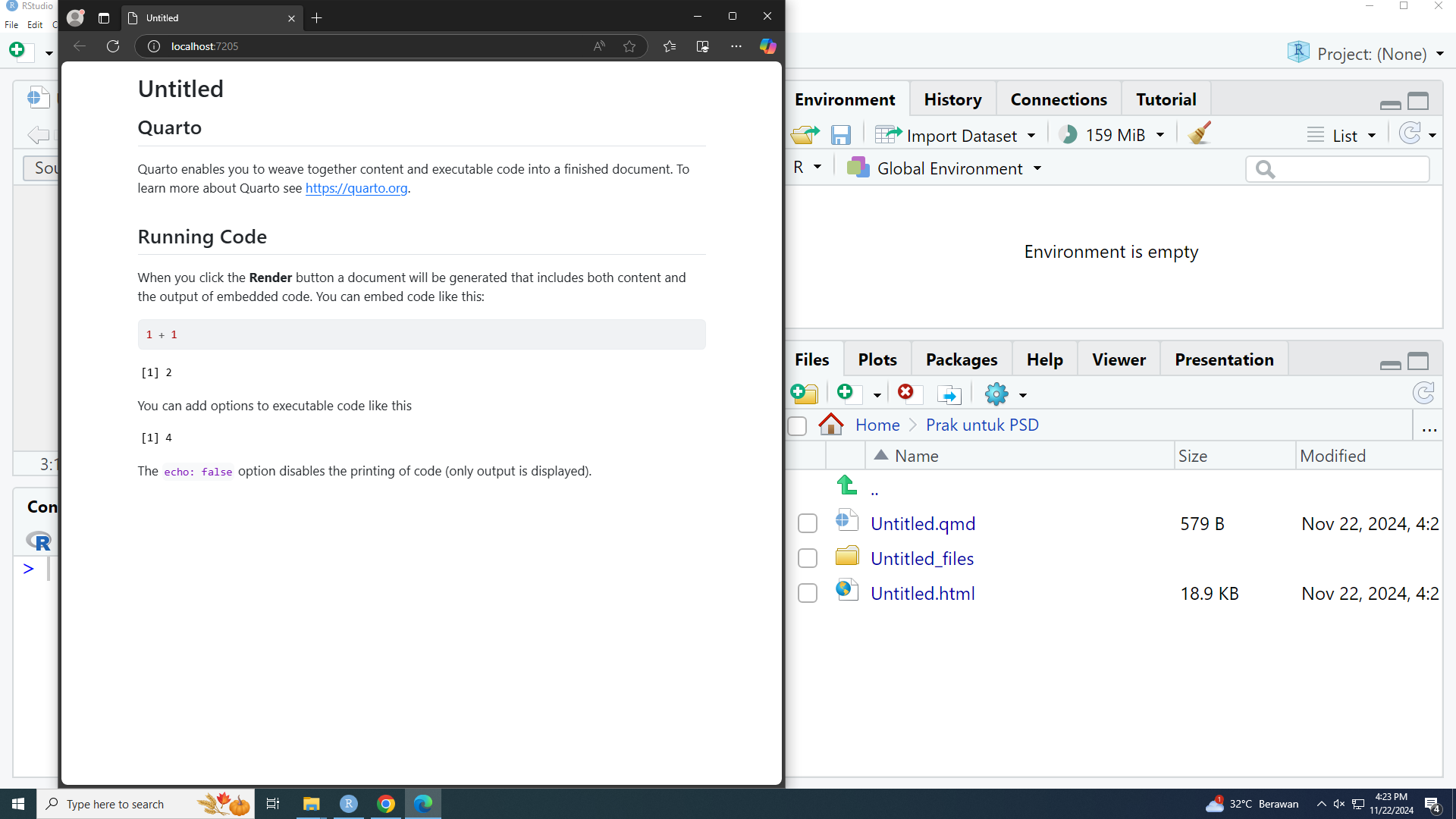1456x819 pixels.
Task: Click the New Folder icon in Files
Action: coord(805,394)
